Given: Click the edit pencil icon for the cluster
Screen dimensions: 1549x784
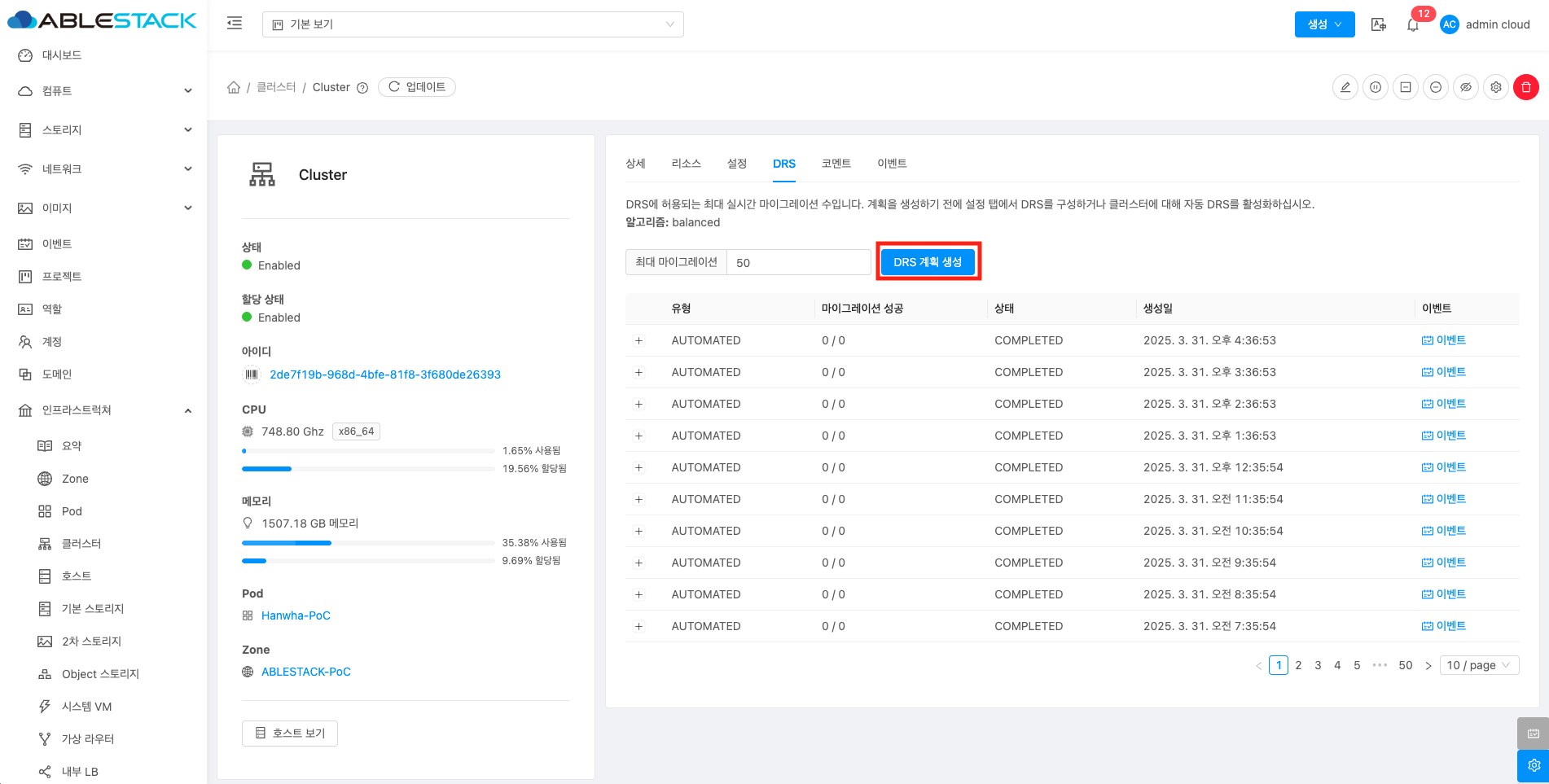Looking at the screenshot, I should point(1345,87).
